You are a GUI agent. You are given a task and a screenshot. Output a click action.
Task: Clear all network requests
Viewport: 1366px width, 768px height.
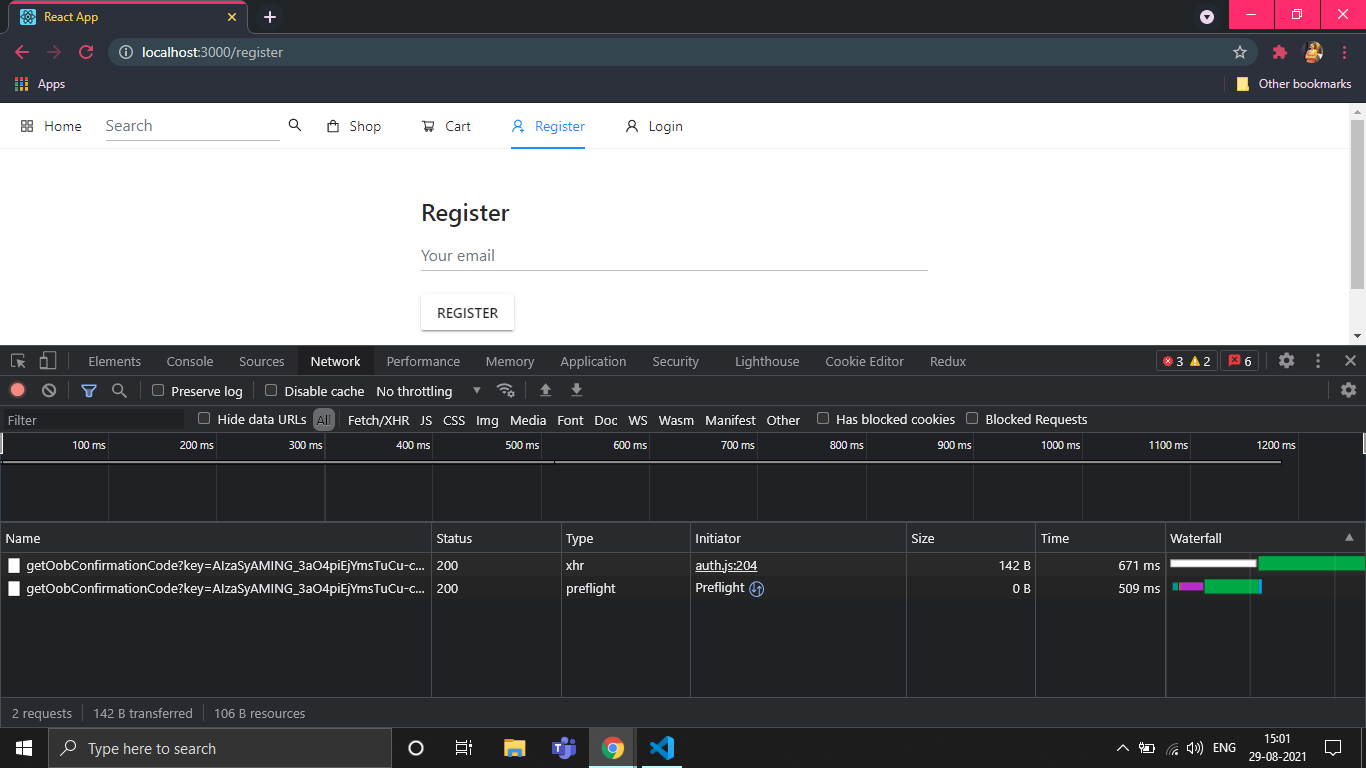pos(48,390)
